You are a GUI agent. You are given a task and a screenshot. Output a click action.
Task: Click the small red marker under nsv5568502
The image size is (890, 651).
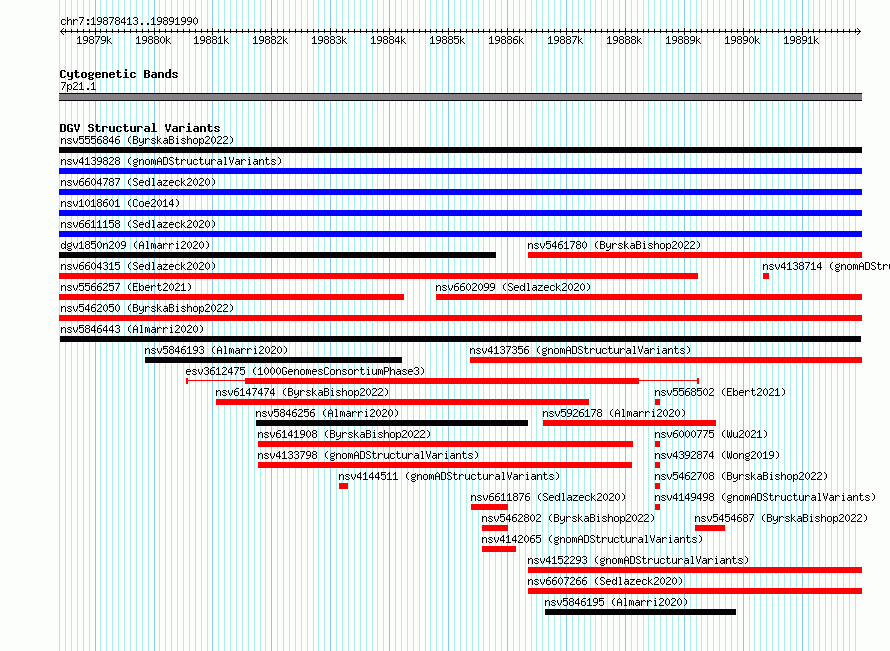pyautogui.click(x=657, y=402)
